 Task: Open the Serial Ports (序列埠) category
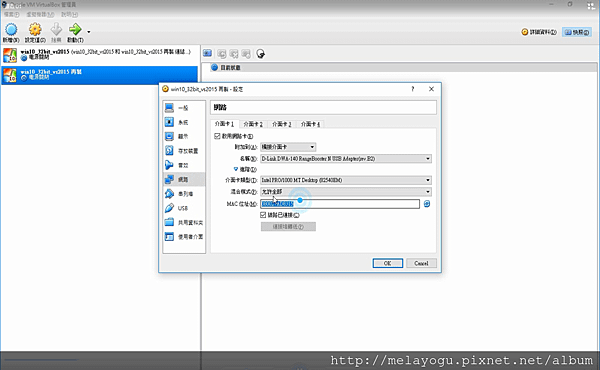click(184, 194)
